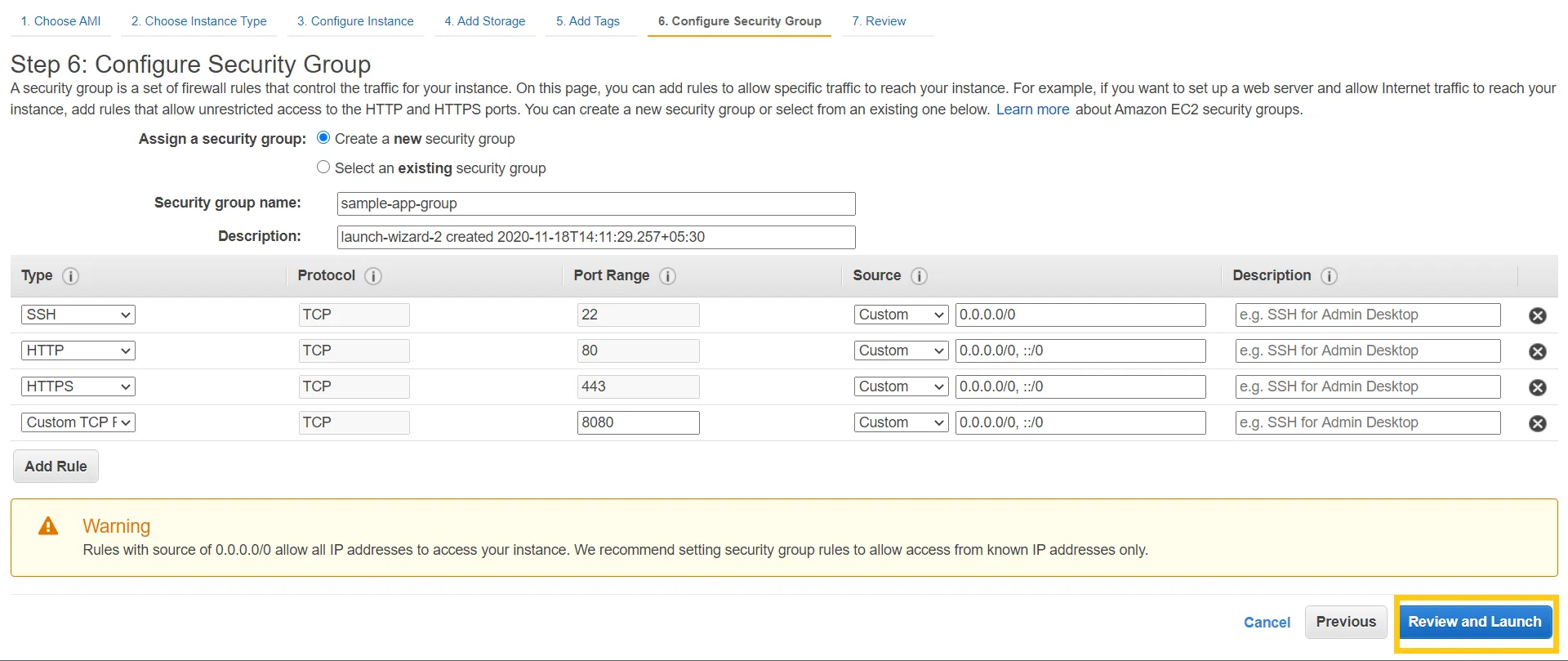Open the Learn more link
This screenshot has width=1568, height=661.
coord(1032,109)
